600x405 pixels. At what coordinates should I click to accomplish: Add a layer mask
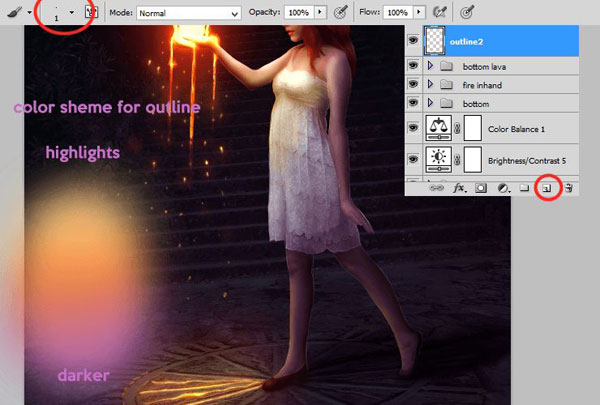click(481, 188)
